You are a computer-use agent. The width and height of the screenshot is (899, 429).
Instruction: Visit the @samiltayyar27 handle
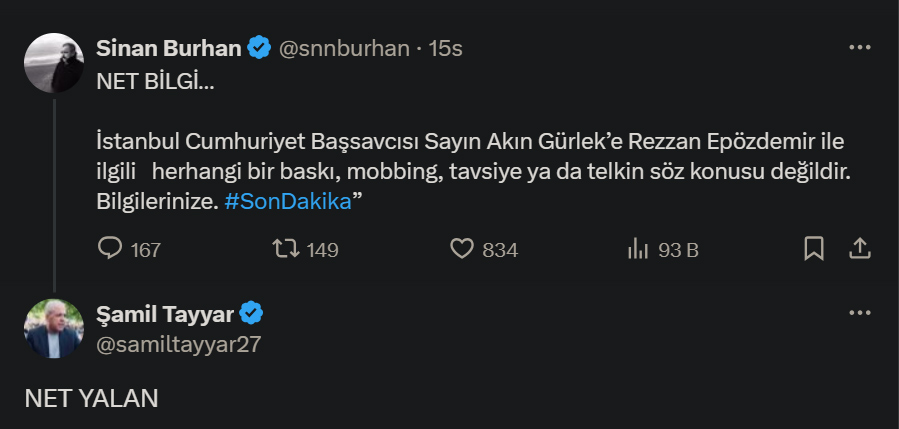point(179,344)
